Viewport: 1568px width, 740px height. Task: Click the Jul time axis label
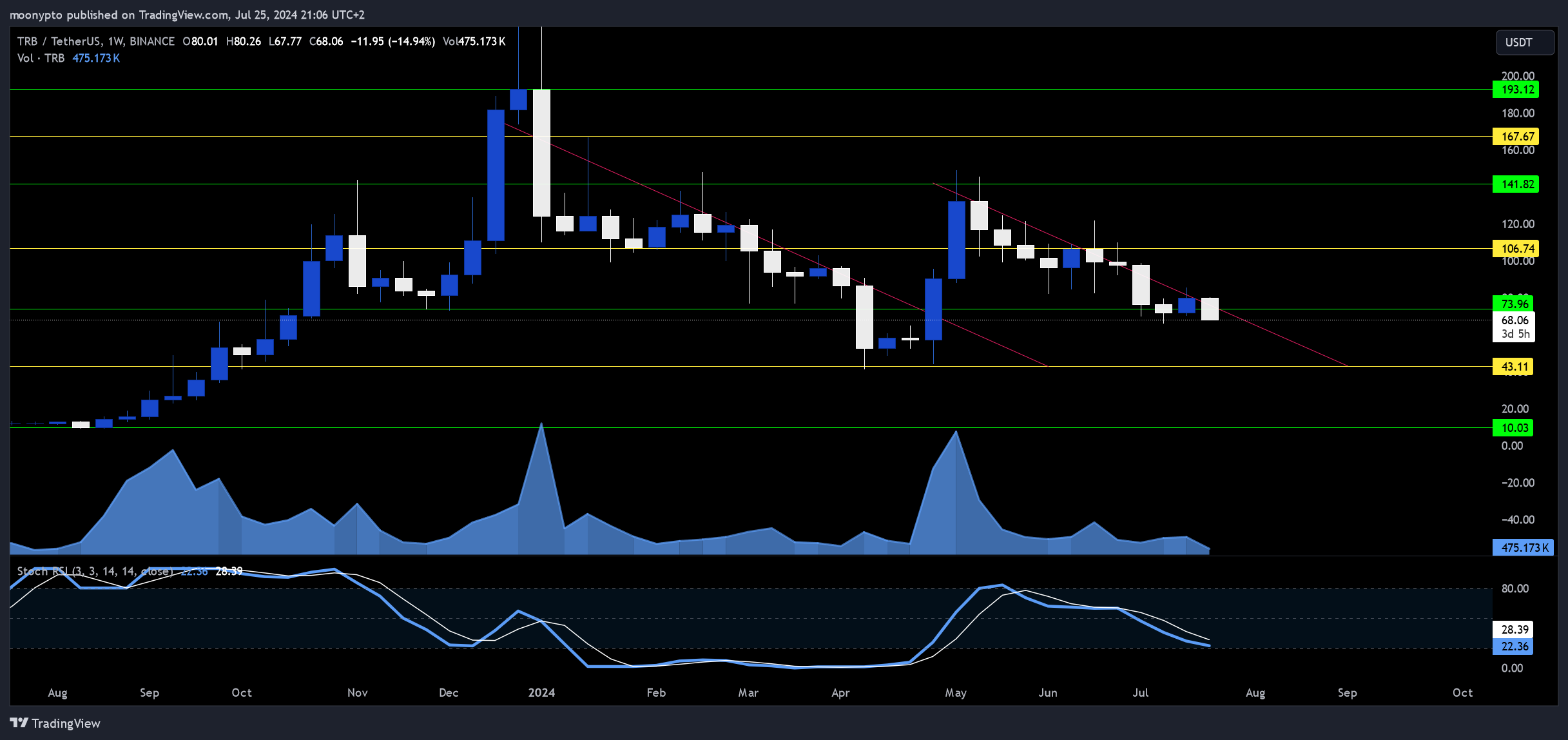pos(1140,692)
